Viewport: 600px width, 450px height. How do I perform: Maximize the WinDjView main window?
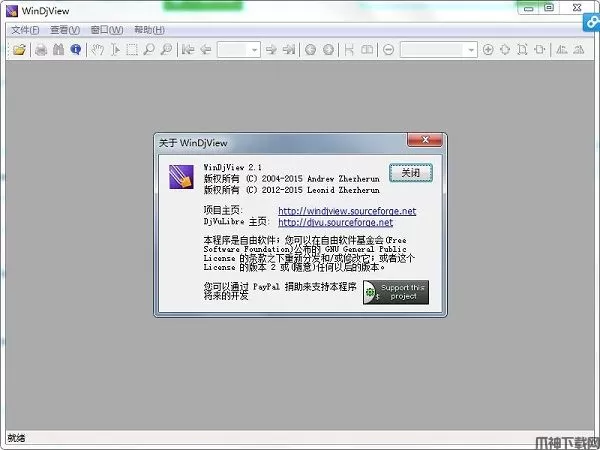(549, 8)
